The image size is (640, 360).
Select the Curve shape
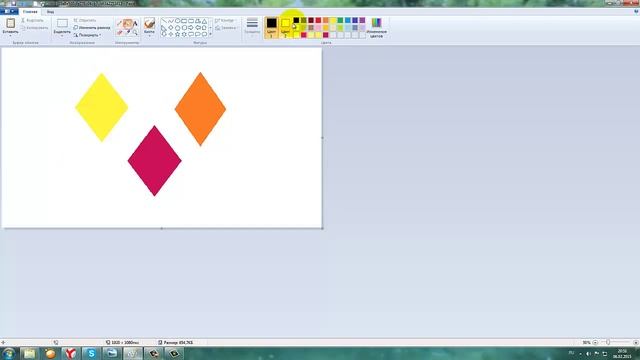coord(171,20)
